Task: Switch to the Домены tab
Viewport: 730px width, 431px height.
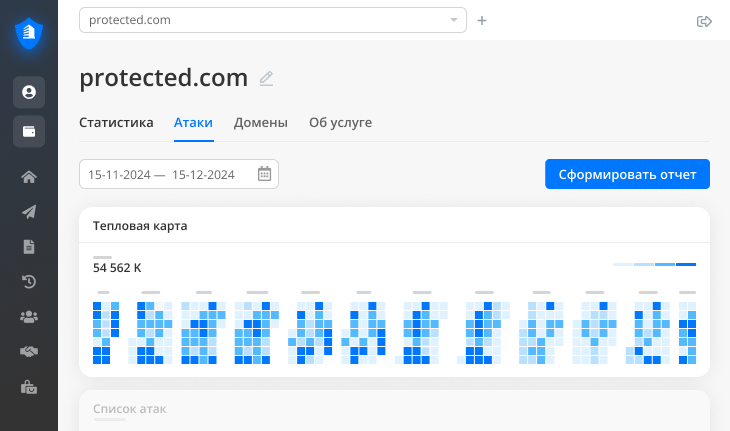Action: [261, 123]
